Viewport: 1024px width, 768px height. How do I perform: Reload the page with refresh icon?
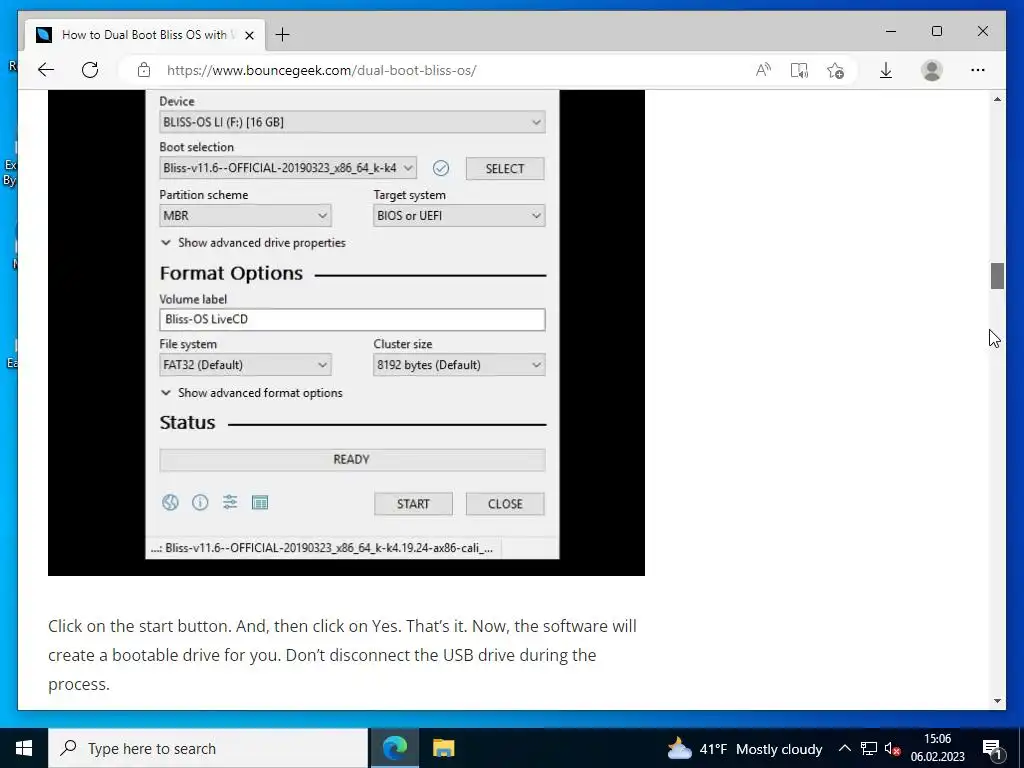(90, 70)
